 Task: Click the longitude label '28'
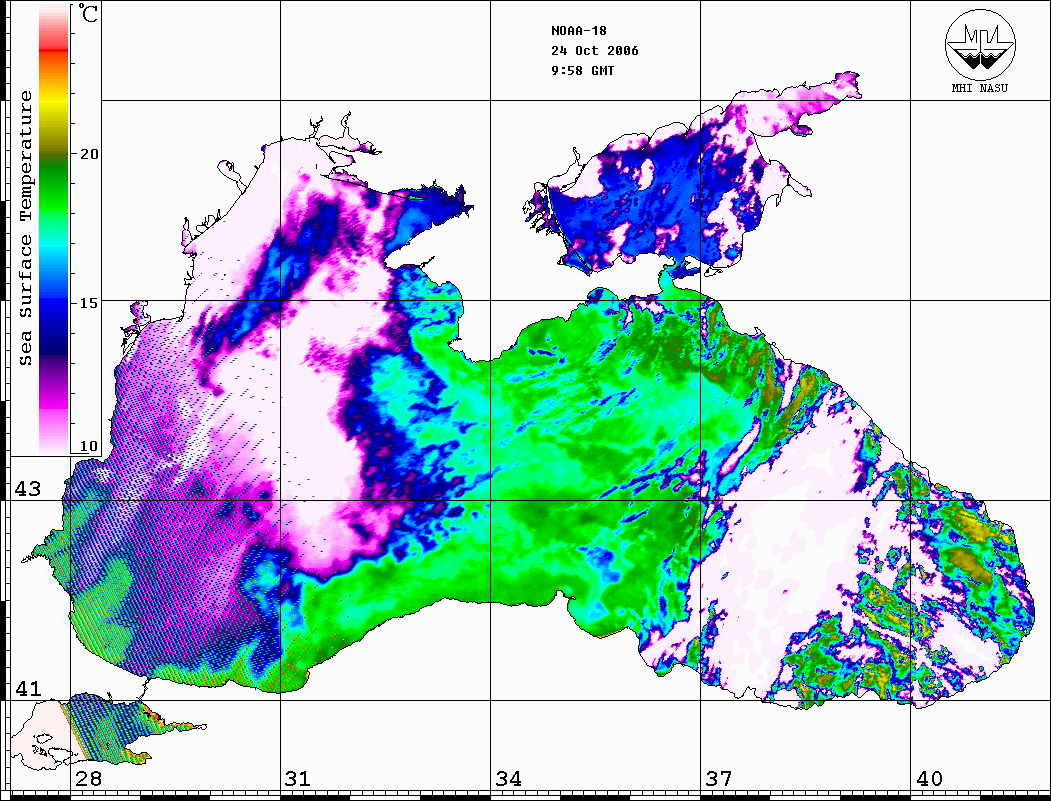[x=88, y=778]
